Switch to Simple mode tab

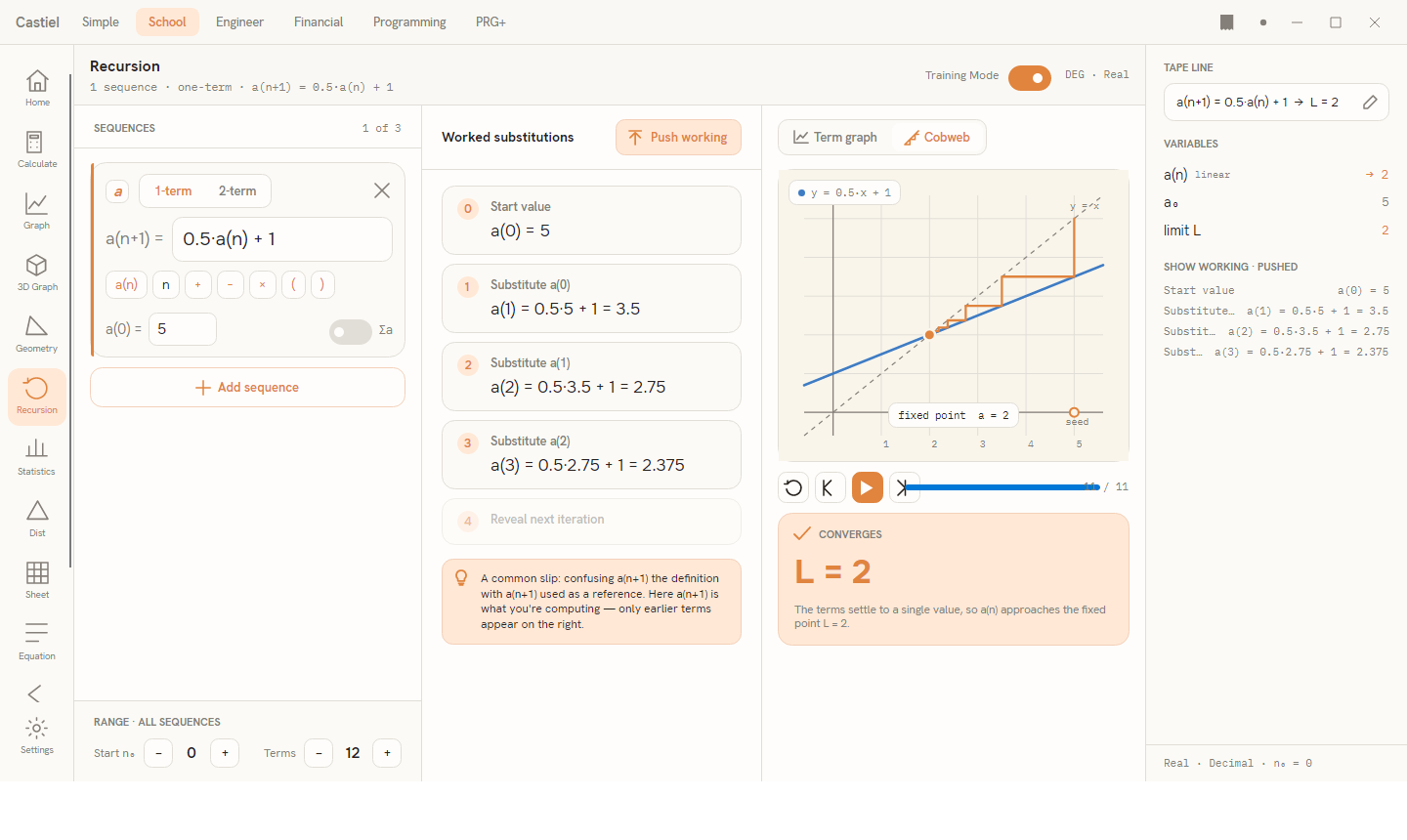101,21
